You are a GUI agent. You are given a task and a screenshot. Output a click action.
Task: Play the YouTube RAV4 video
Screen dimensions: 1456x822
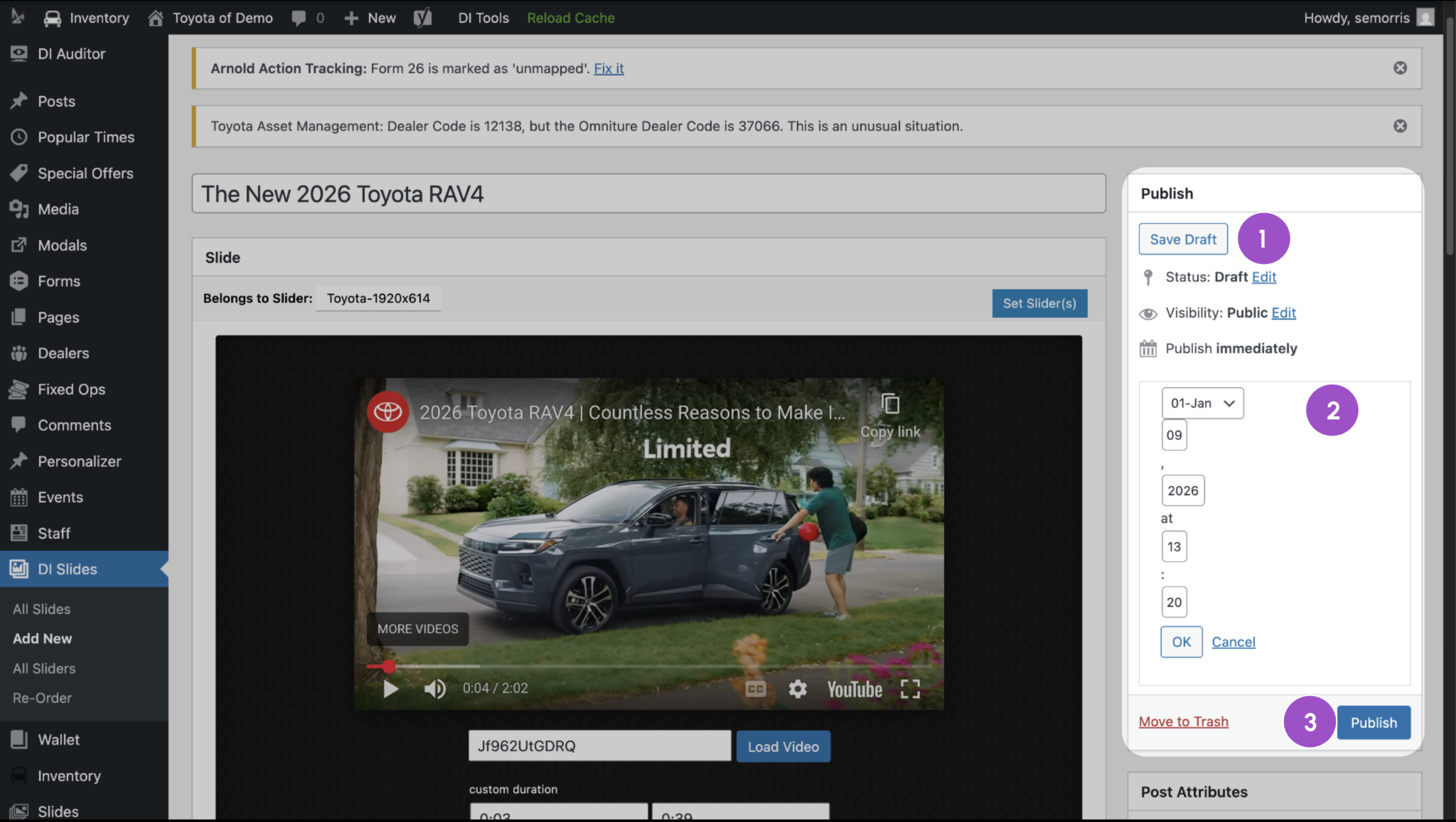point(391,689)
